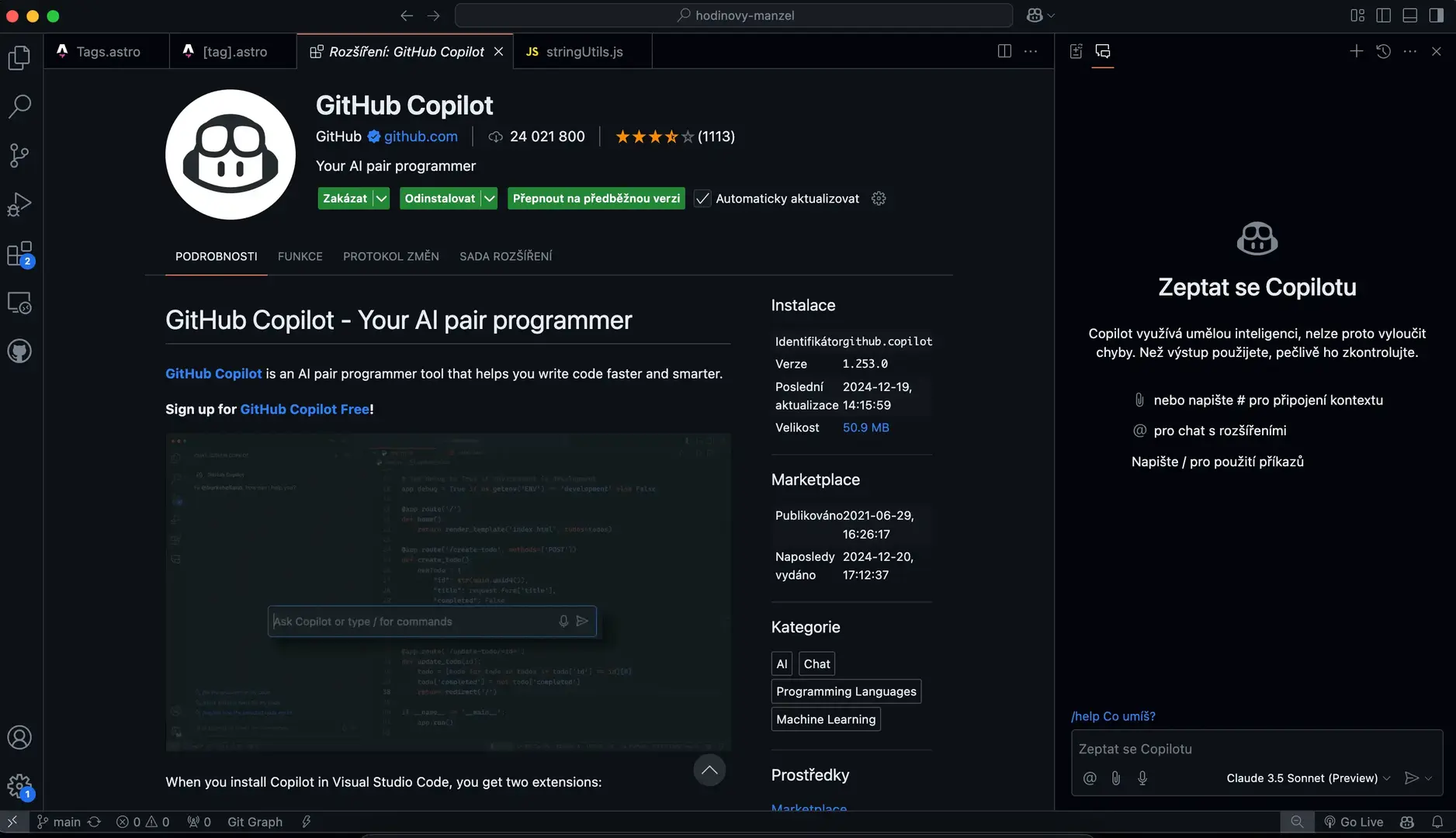The width and height of the screenshot is (1456, 838).
Task: Start voice chat microphone icon
Action: 1142,778
